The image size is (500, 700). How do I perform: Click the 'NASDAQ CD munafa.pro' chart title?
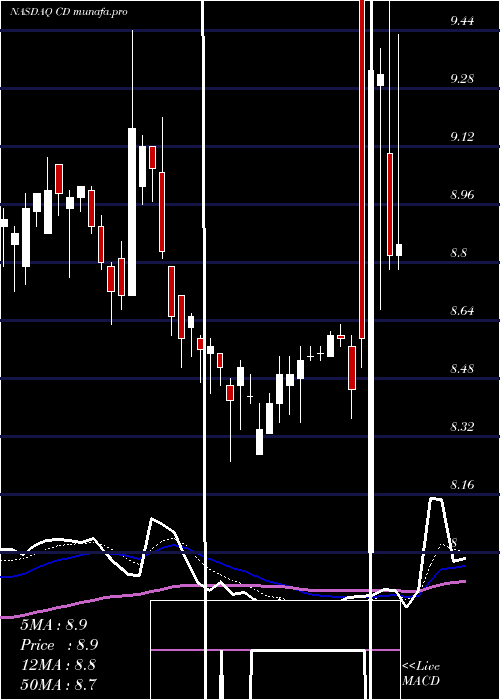(x=69, y=12)
